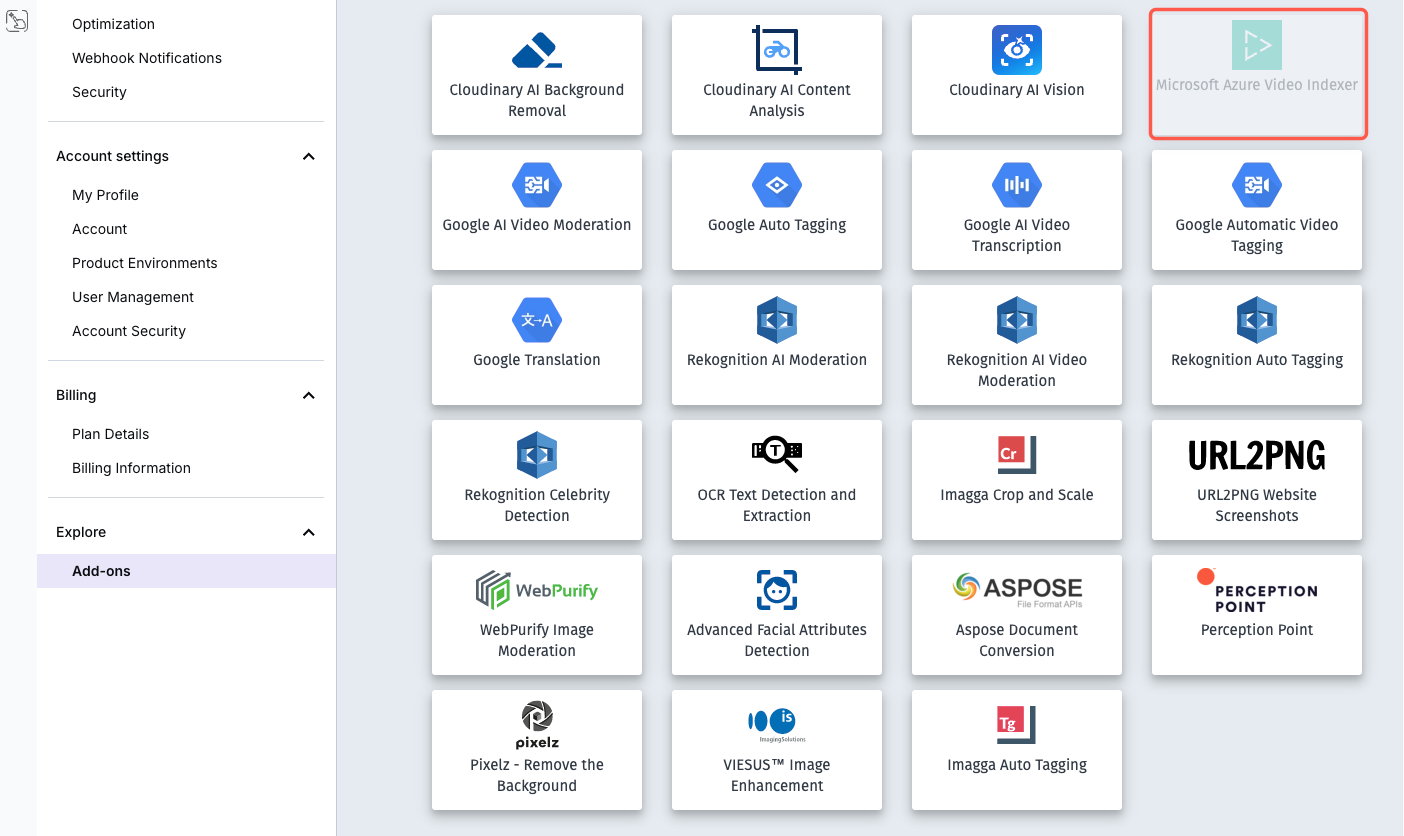Open Billing Information
The image size is (1404, 836).
[x=131, y=468]
